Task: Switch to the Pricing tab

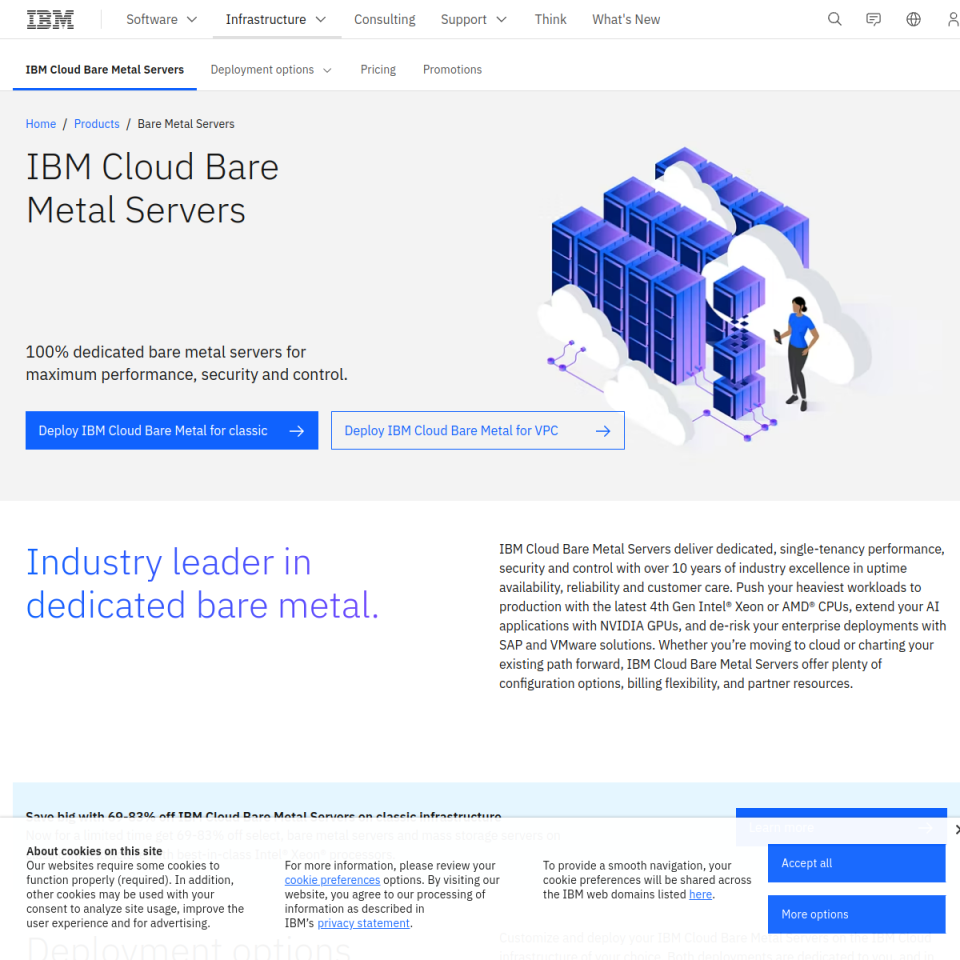Action: (378, 70)
